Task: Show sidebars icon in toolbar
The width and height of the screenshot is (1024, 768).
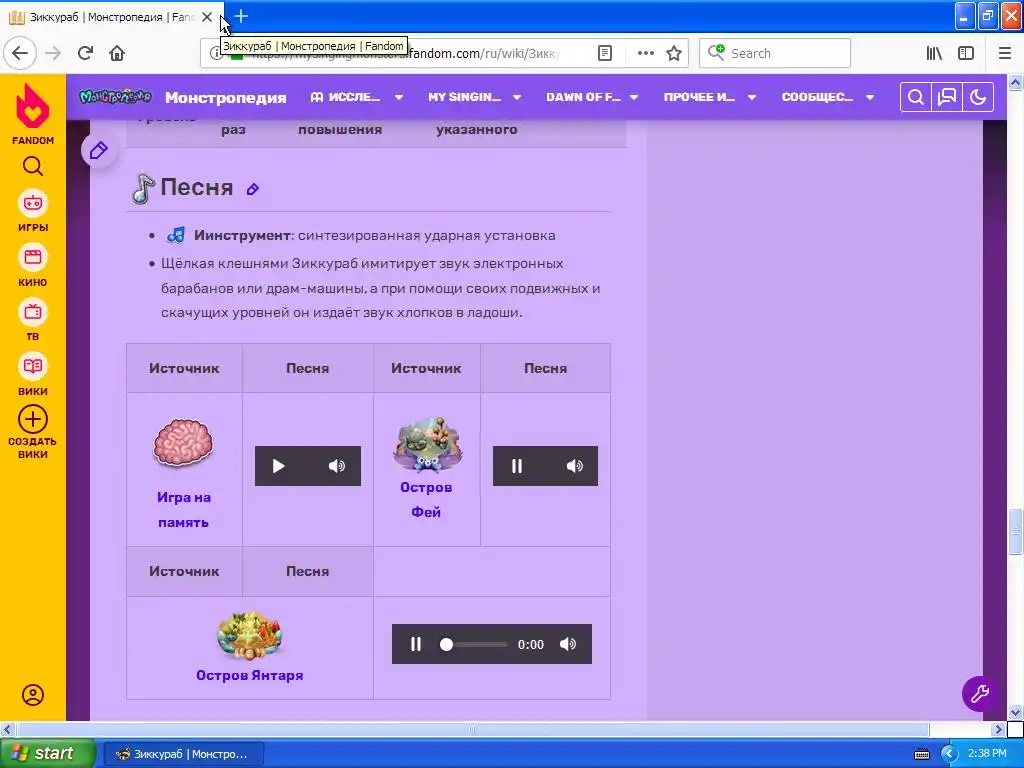Action: (966, 53)
